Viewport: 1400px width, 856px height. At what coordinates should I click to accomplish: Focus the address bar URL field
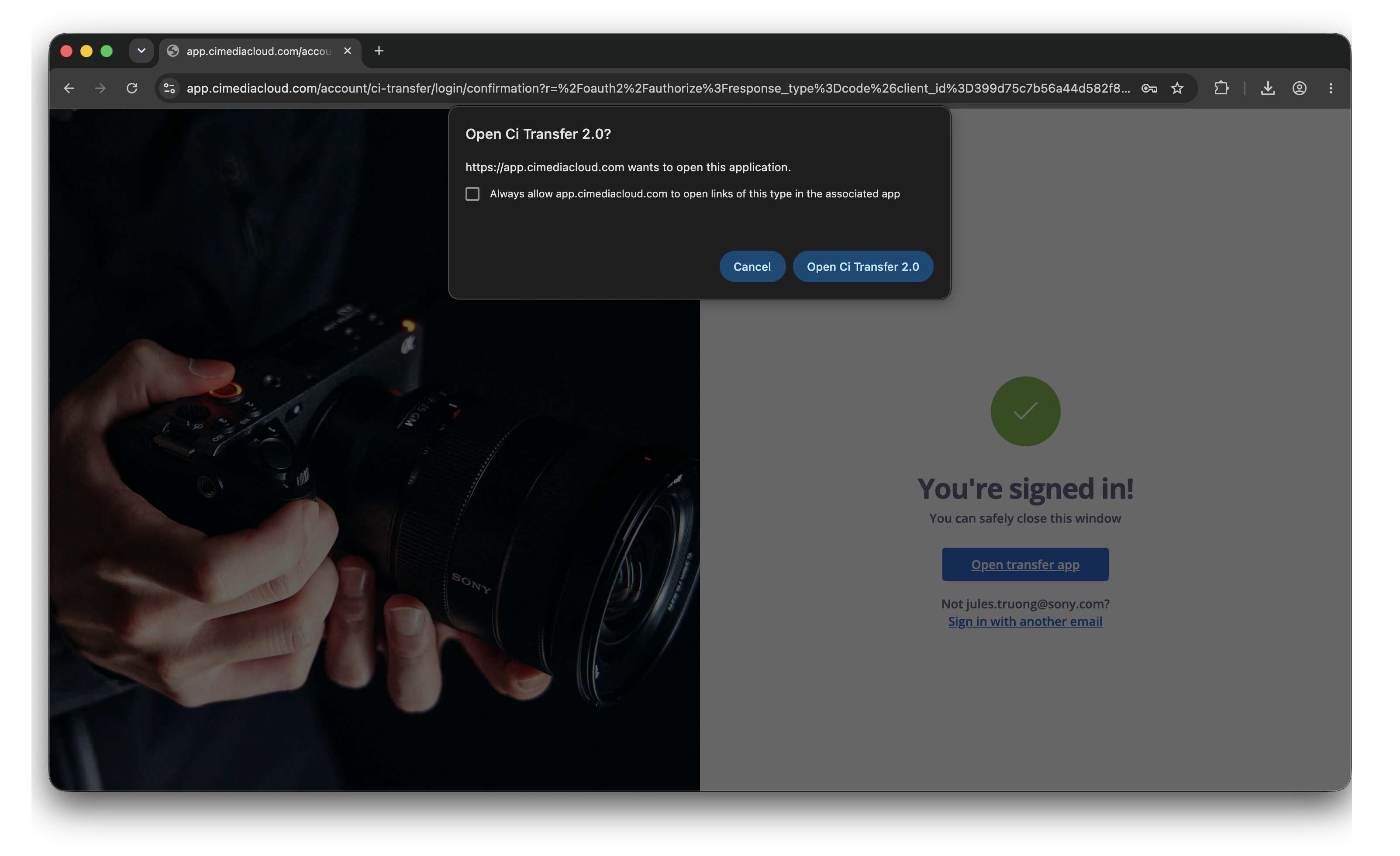click(658, 89)
